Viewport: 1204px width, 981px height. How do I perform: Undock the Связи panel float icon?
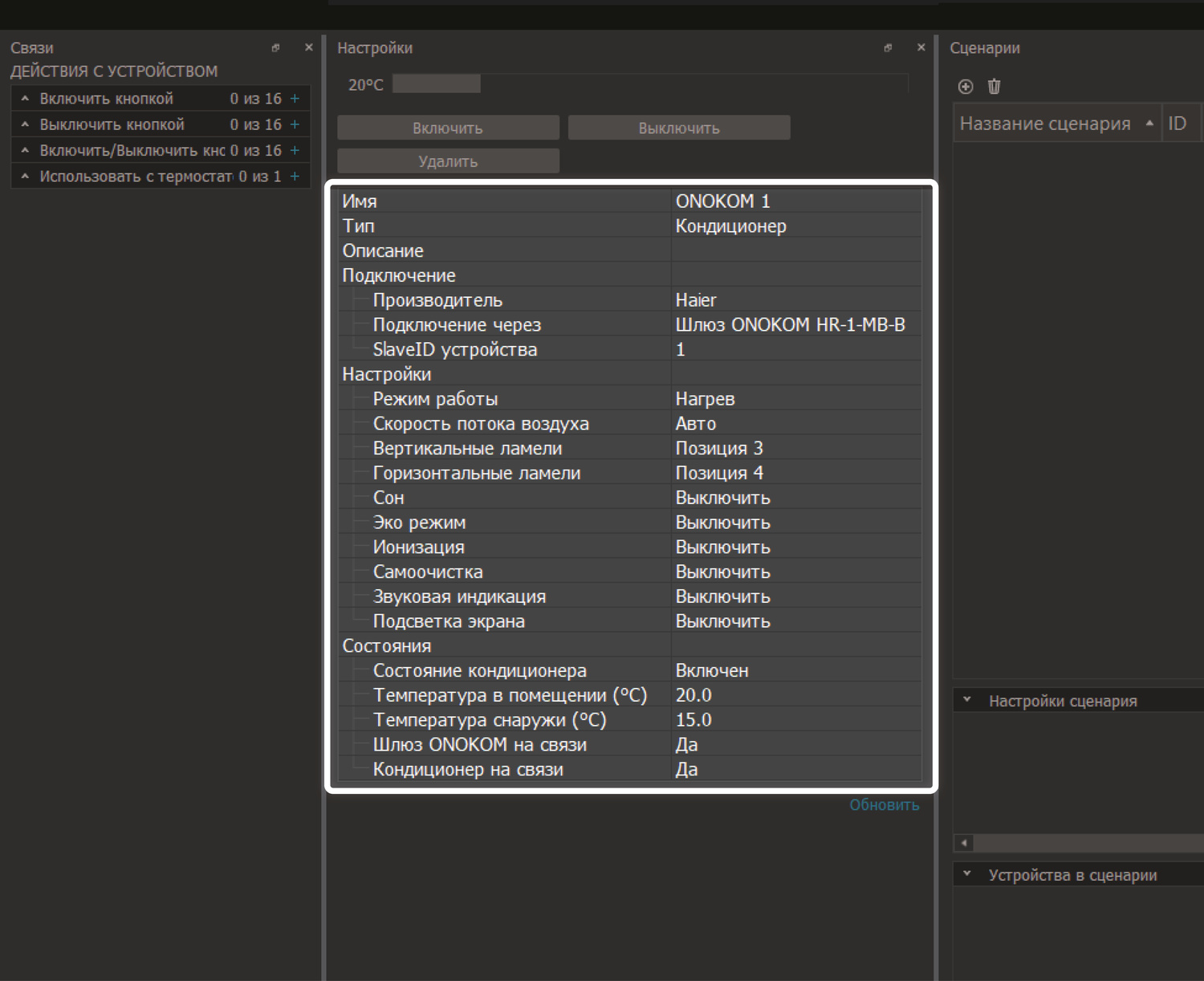[x=275, y=48]
